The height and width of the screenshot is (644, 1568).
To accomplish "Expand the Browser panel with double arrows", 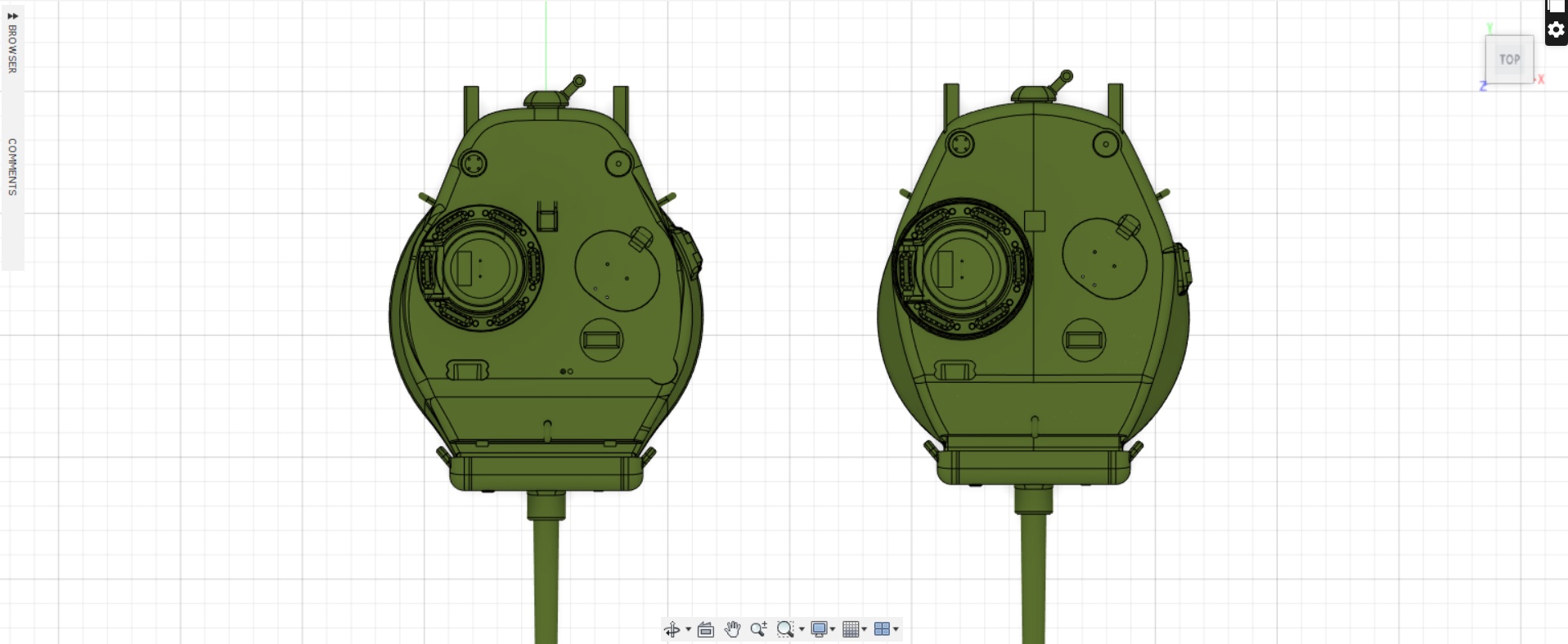I will 12,16.
